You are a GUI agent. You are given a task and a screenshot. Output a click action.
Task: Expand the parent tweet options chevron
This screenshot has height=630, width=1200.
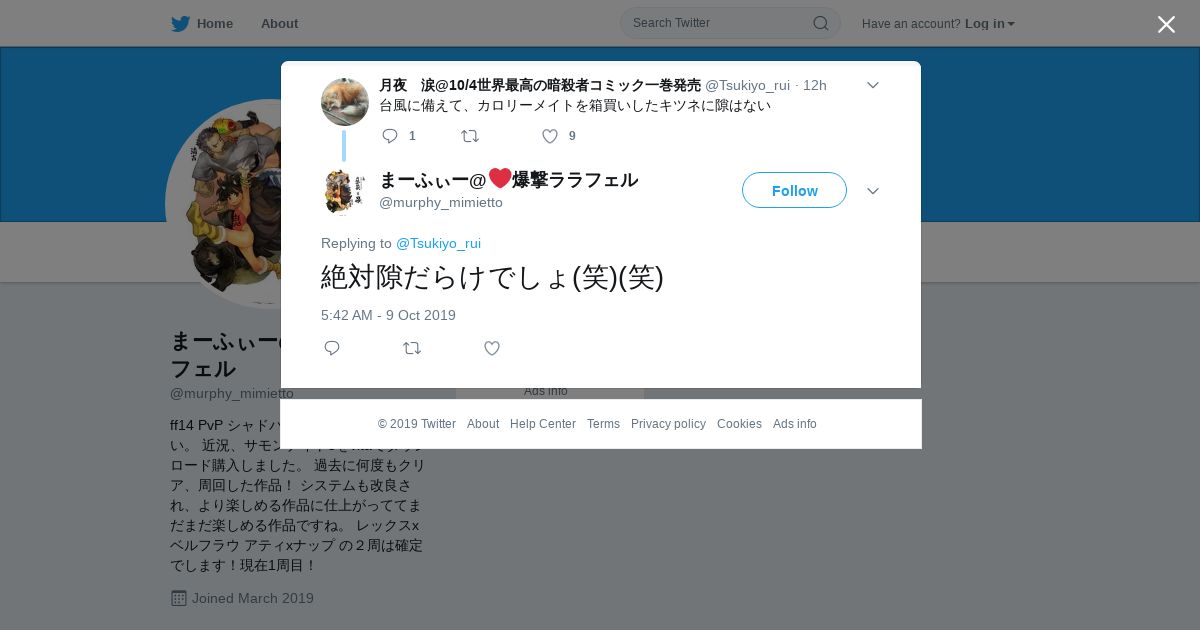click(x=872, y=85)
